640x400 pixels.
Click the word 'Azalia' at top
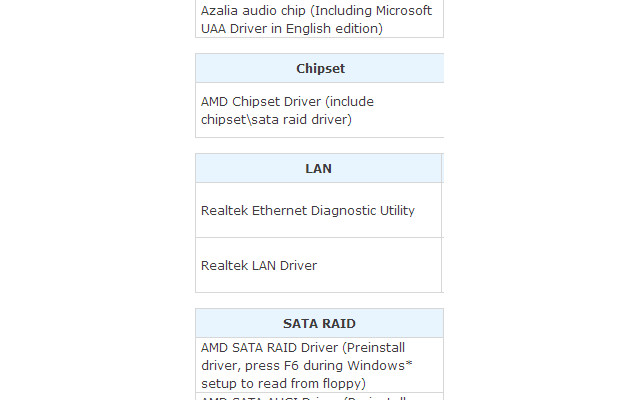tap(220, 11)
